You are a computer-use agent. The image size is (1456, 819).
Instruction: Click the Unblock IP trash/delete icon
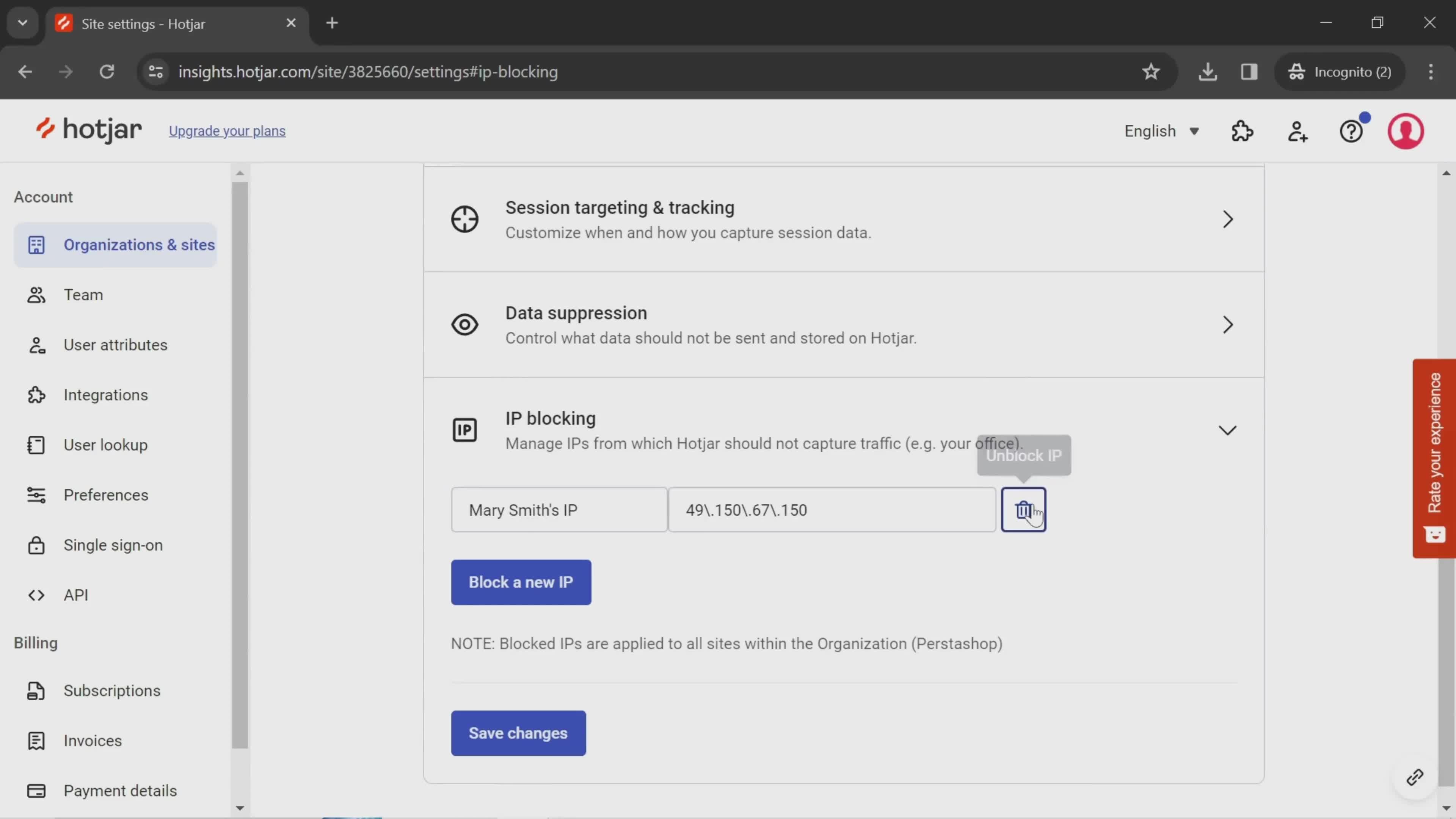pyautogui.click(x=1024, y=510)
